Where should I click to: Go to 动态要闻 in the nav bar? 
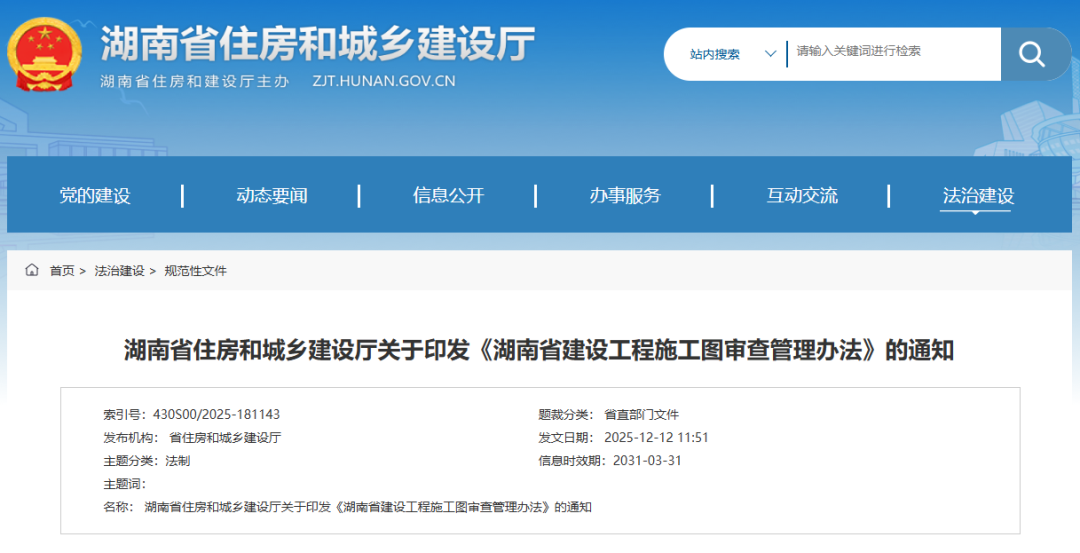271,196
